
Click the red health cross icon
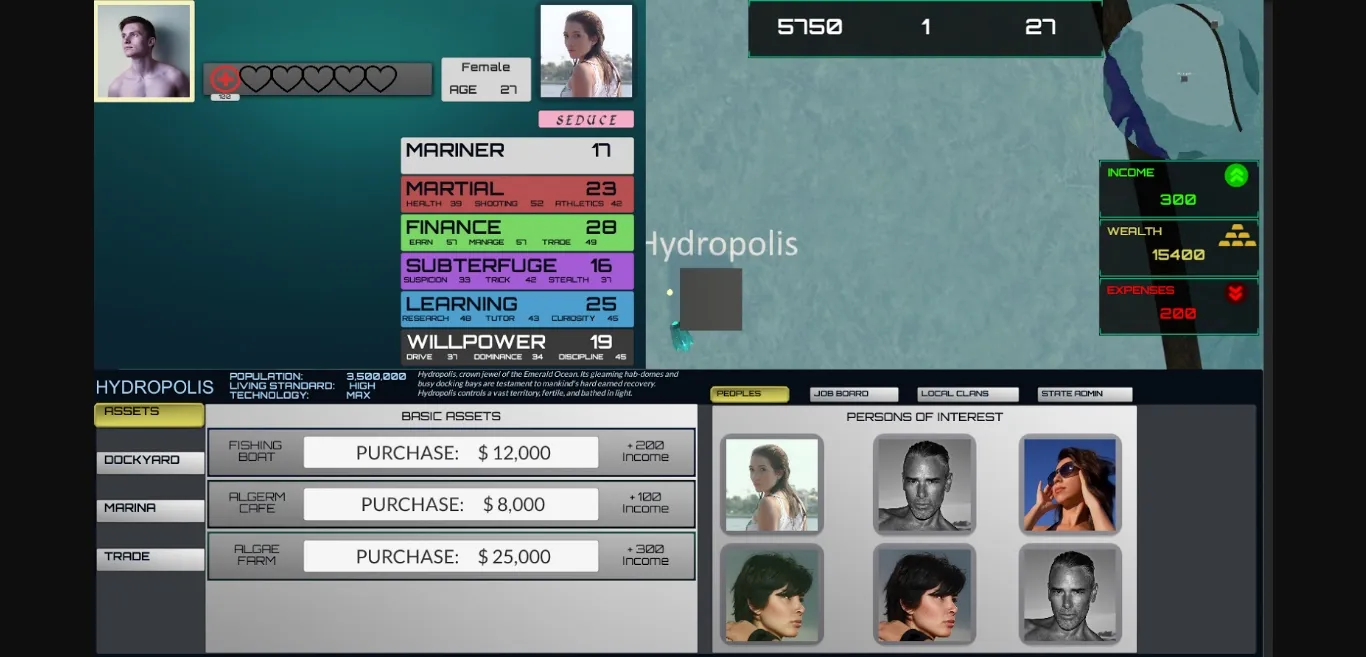(224, 78)
